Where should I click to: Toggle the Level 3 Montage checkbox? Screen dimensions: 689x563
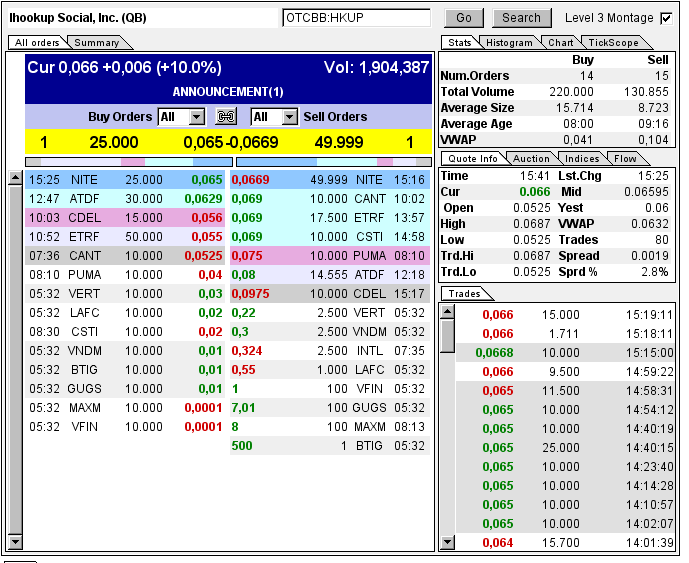pyautogui.click(x=666, y=18)
